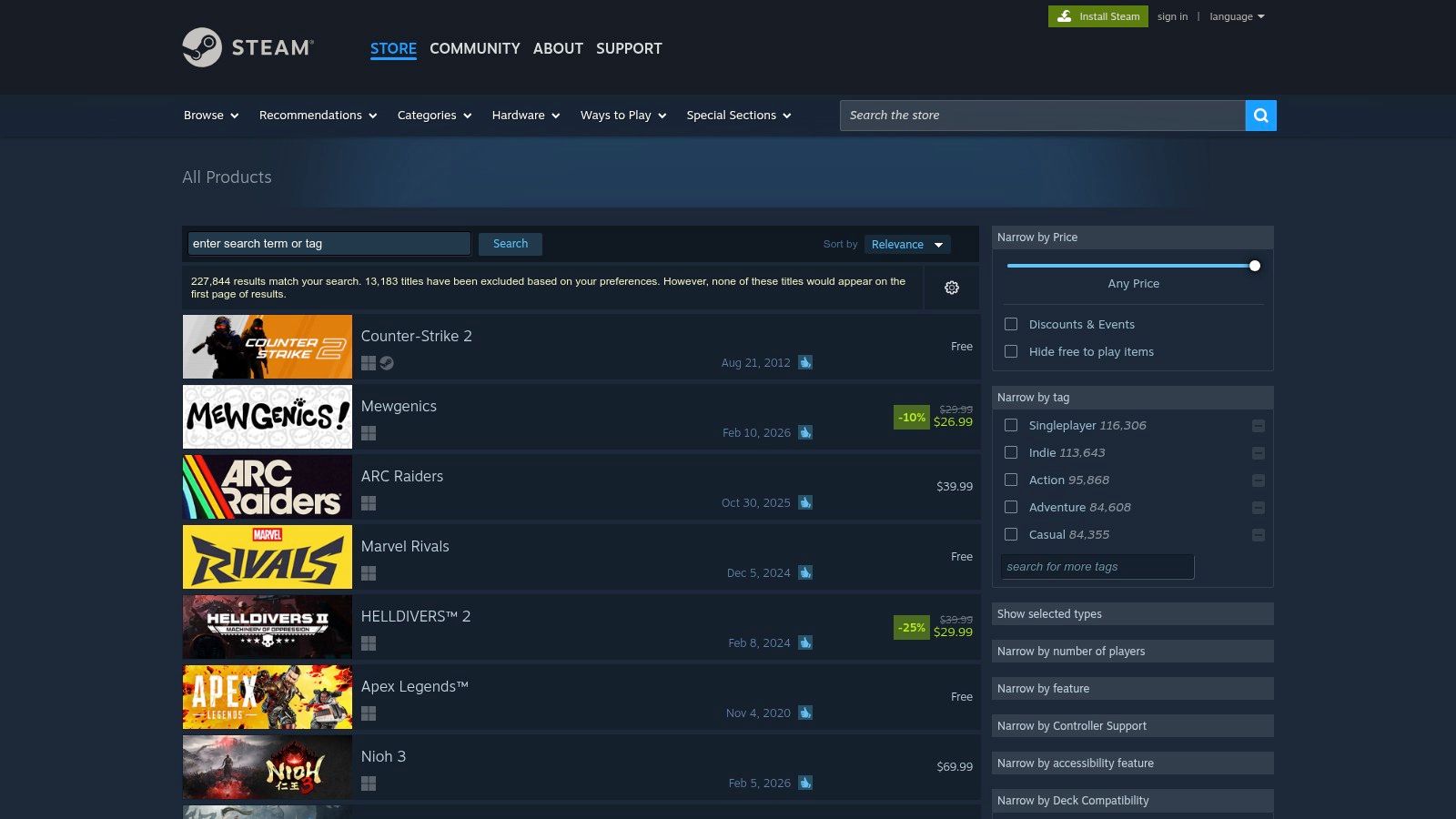Click the magnifying glass on the store search bar

click(x=1260, y=116)
